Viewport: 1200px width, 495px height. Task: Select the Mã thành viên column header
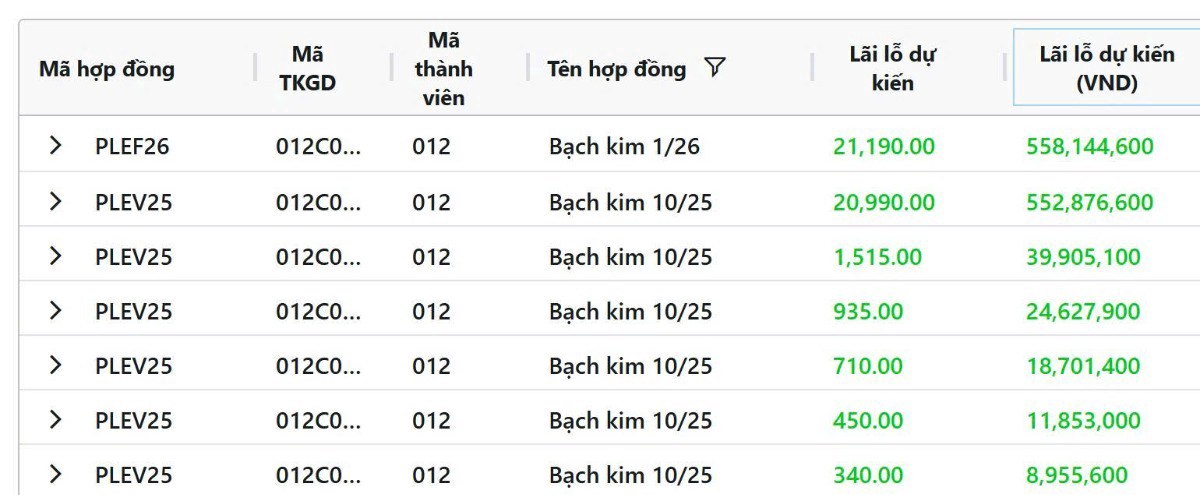(443, 68)
